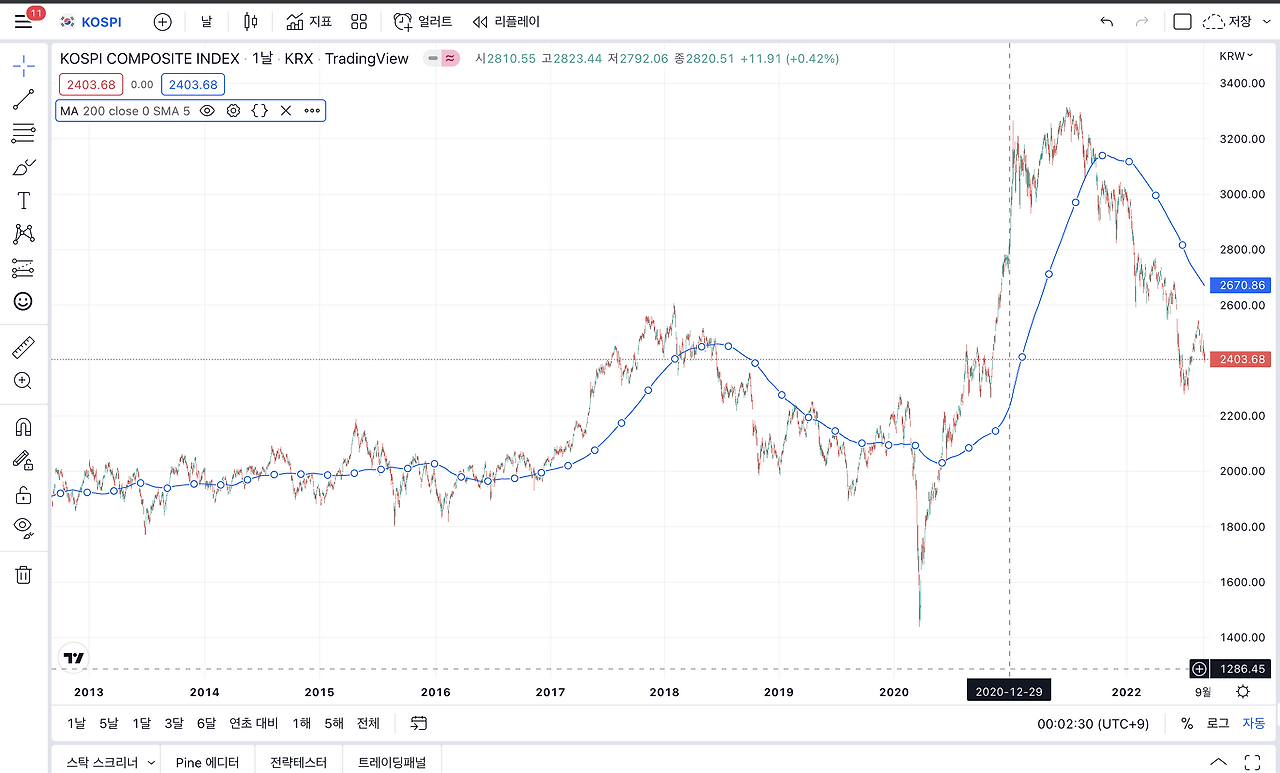Remove the MA 200 indicator
Viewport: 1280px width, 773px height.
tap(286, 111)
